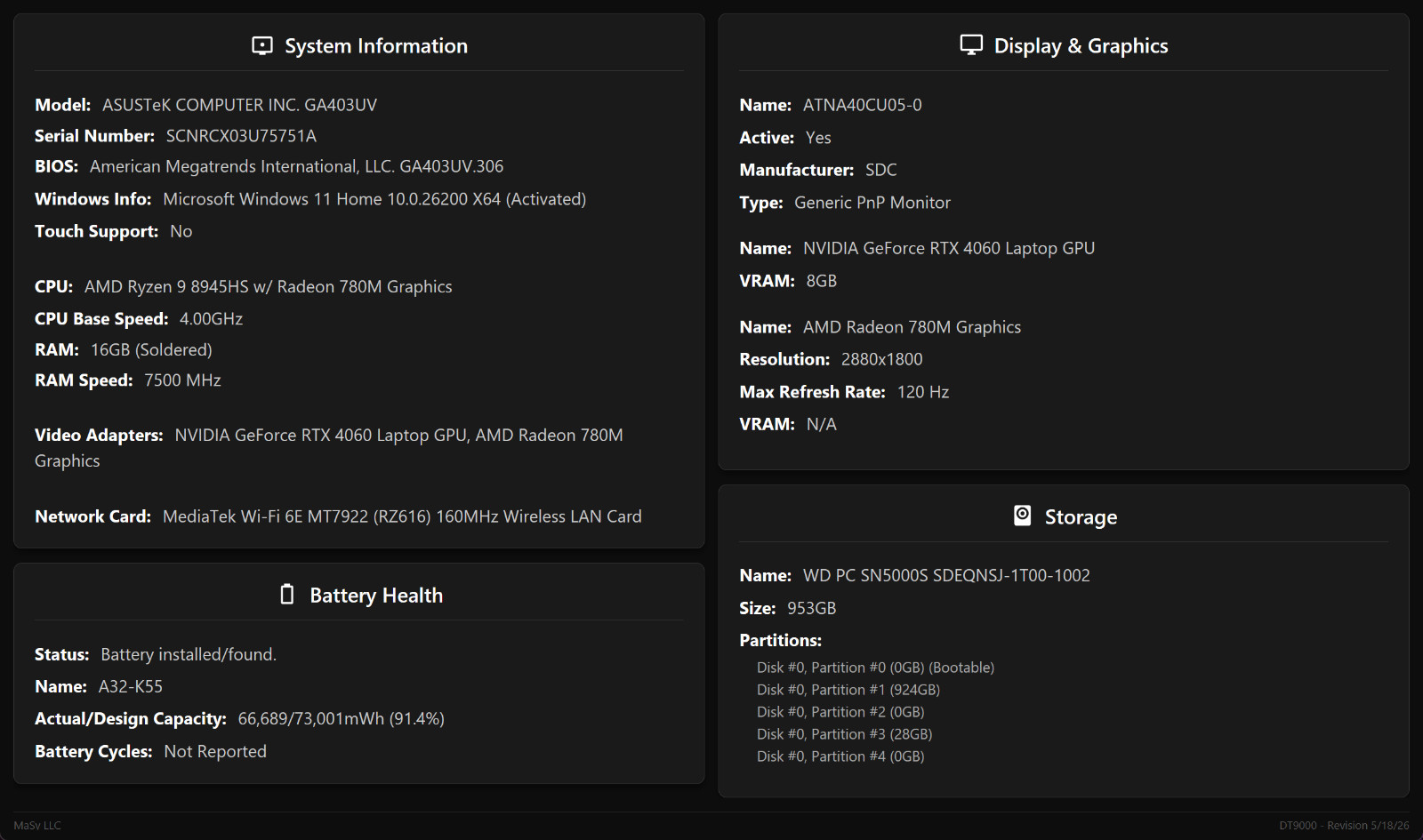Select serial number SCNRCX03U75751A
This screenshot has height=840, width=1423.
coord(241,136)
